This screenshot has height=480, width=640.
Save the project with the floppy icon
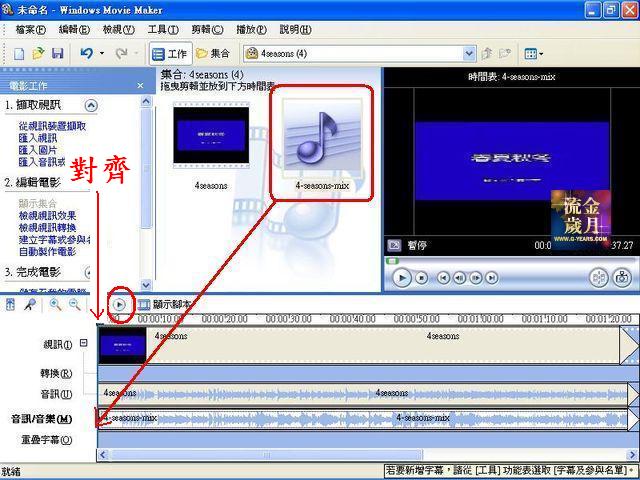click(57, 53)
